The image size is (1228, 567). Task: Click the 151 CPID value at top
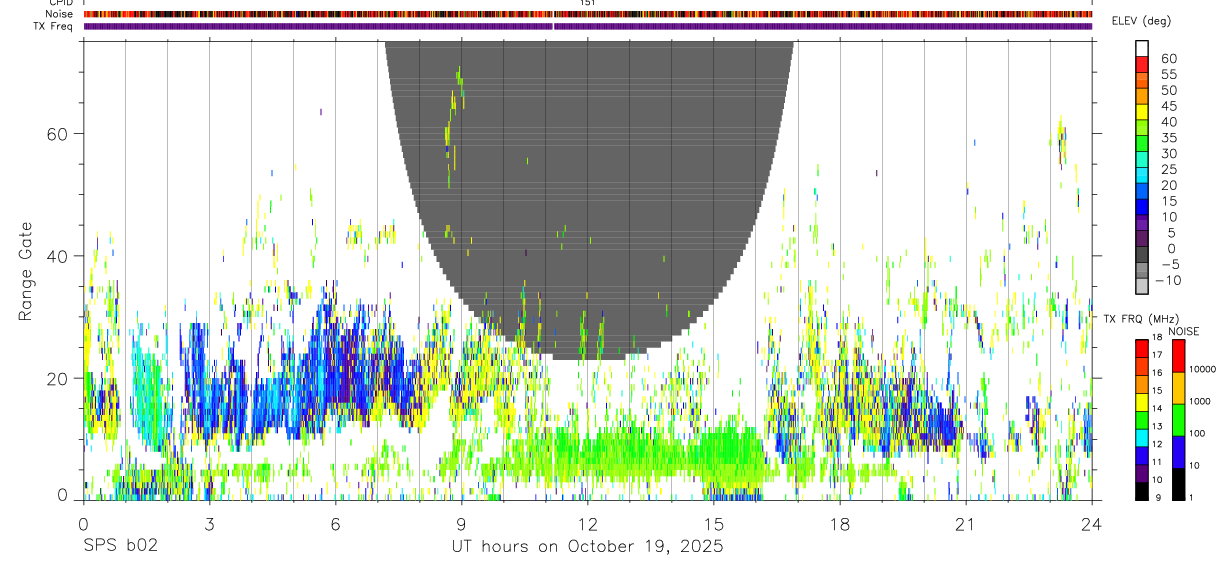(x=588, y=3)
